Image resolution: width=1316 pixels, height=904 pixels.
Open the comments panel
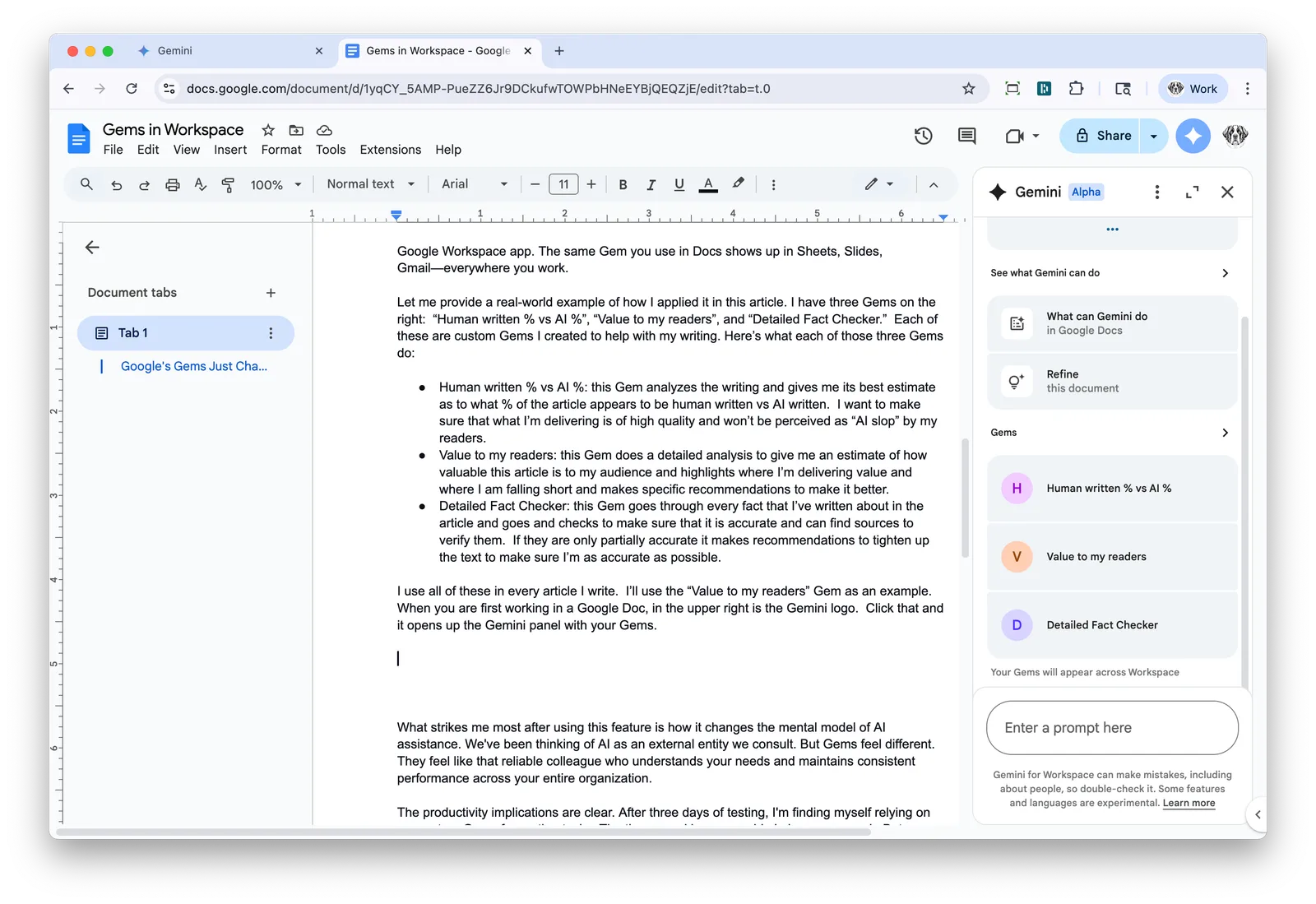click(x=967, y=136)
